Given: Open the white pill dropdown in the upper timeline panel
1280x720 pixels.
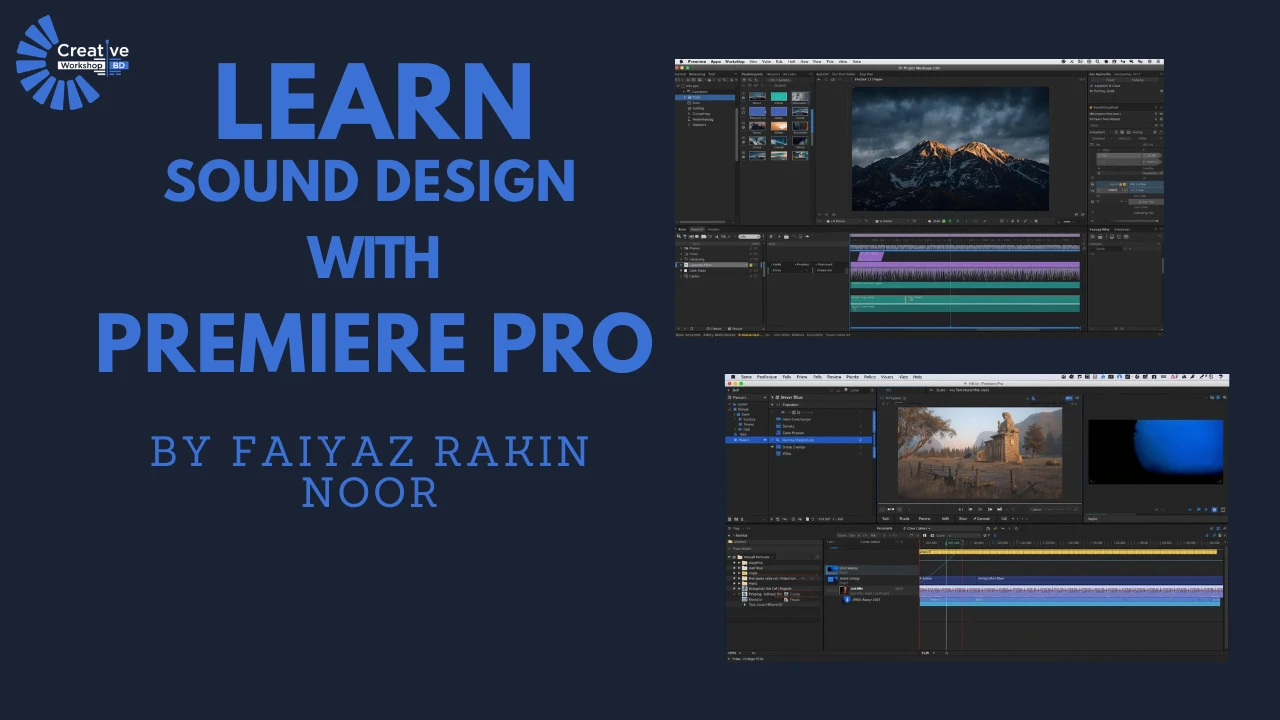Looking at the screenshot, I should (x=749, y=237).
